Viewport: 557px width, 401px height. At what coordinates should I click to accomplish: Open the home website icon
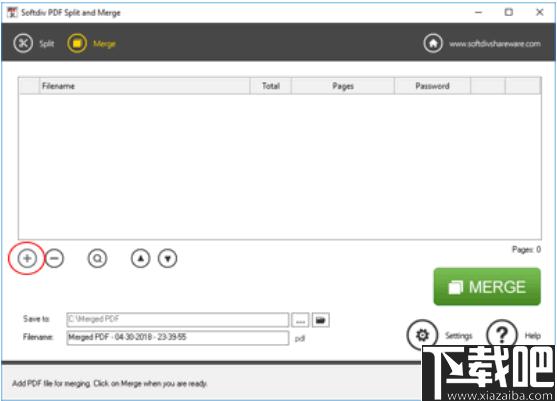(x=433, y=43)
